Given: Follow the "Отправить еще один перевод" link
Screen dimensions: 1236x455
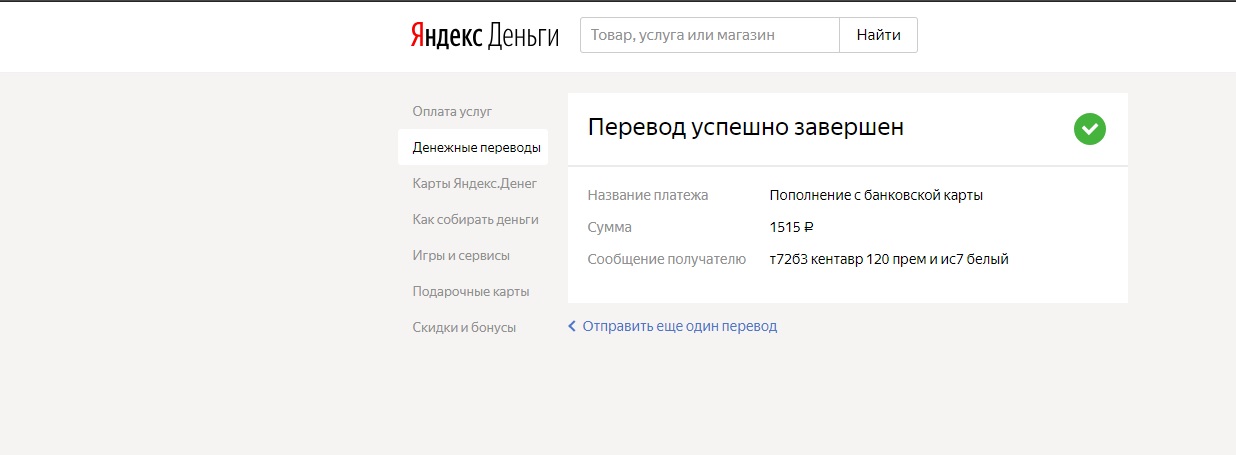Looking at the screenshot, I should click(x=680, y=326).
